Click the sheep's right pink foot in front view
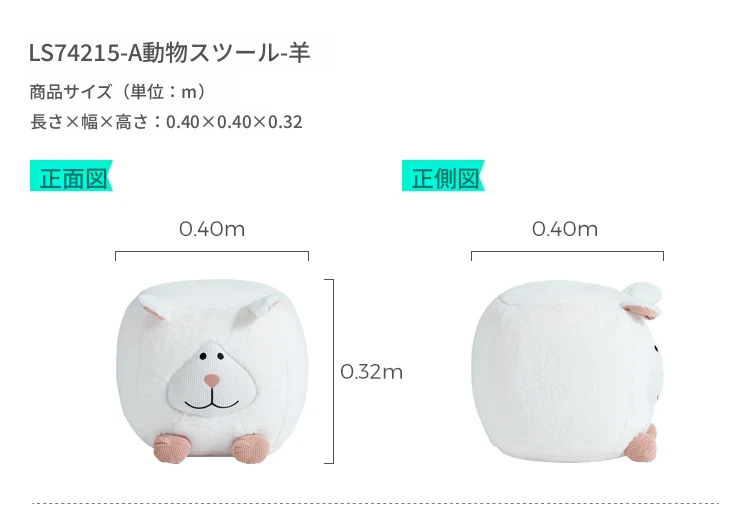This screenshot has width=750, height=524. 249,448
